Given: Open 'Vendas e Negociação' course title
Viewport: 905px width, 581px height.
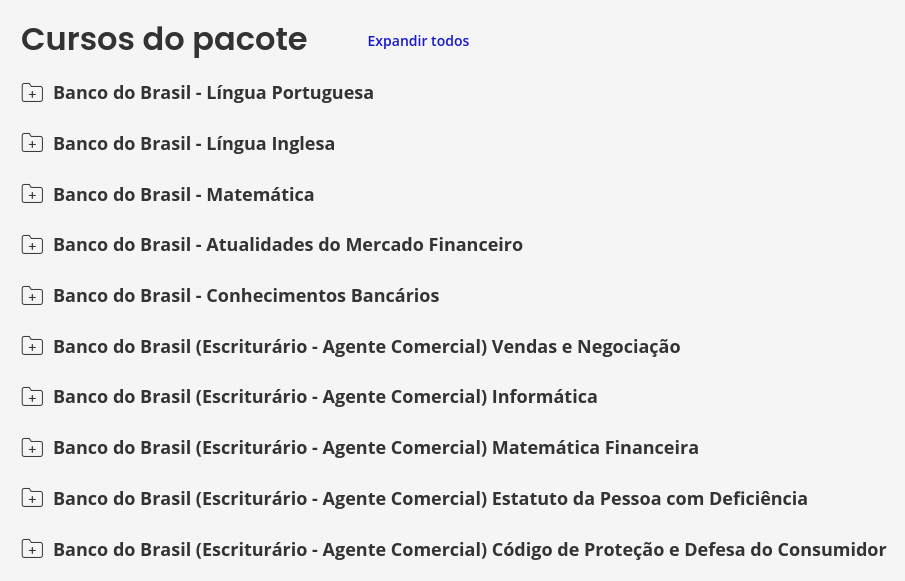Looking at the screenshot, I should pos(586,347).
